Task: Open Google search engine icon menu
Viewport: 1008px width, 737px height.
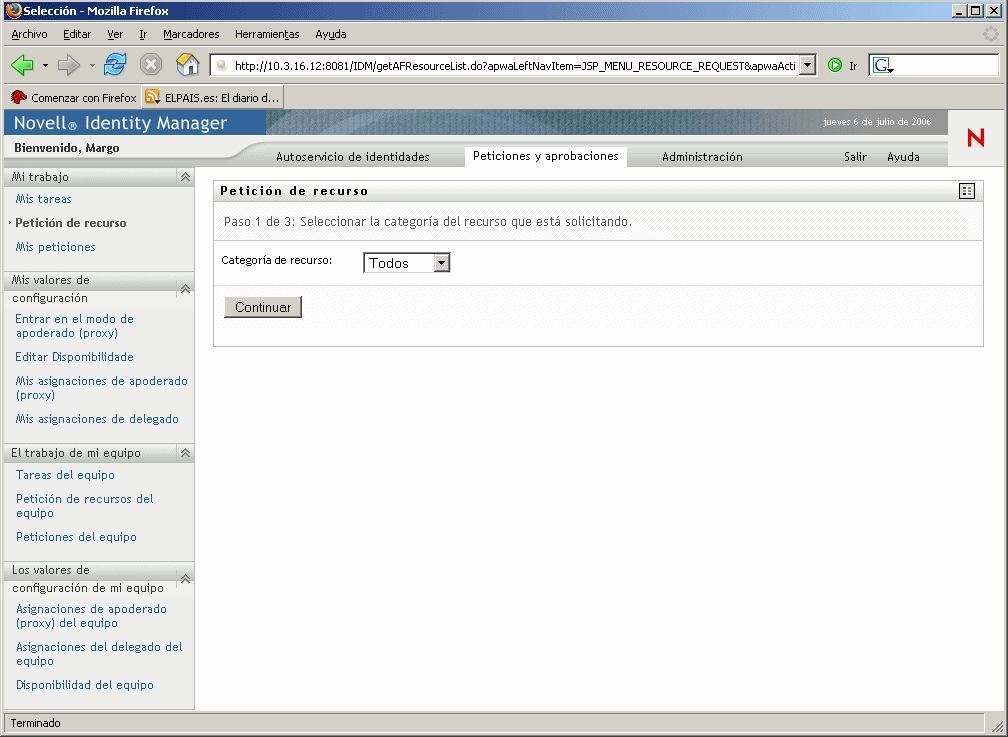Action: pyautogui.click(x=883, y=65)
